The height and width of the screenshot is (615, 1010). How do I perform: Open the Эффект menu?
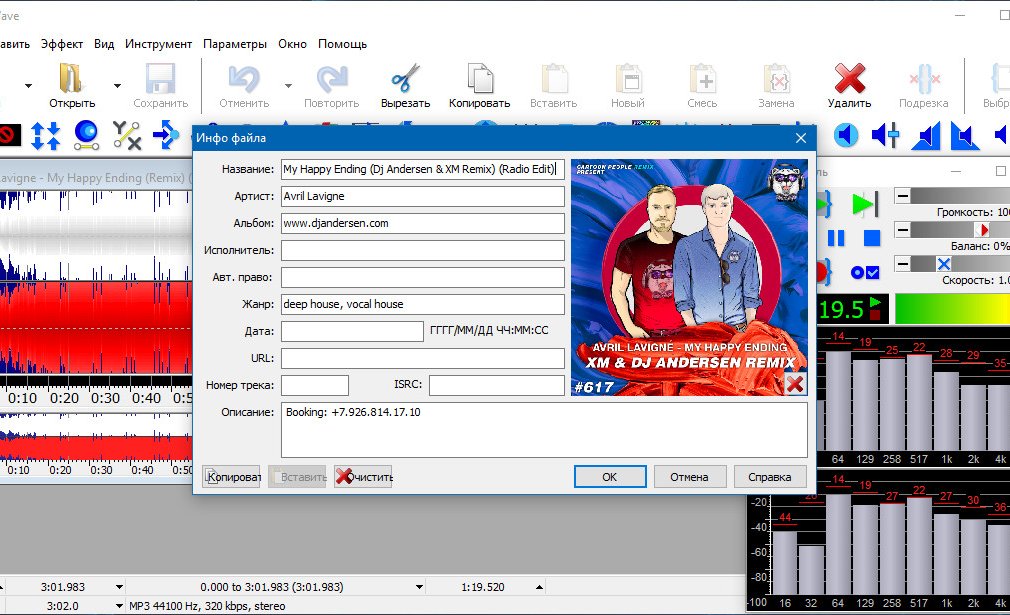pos(62,44)
